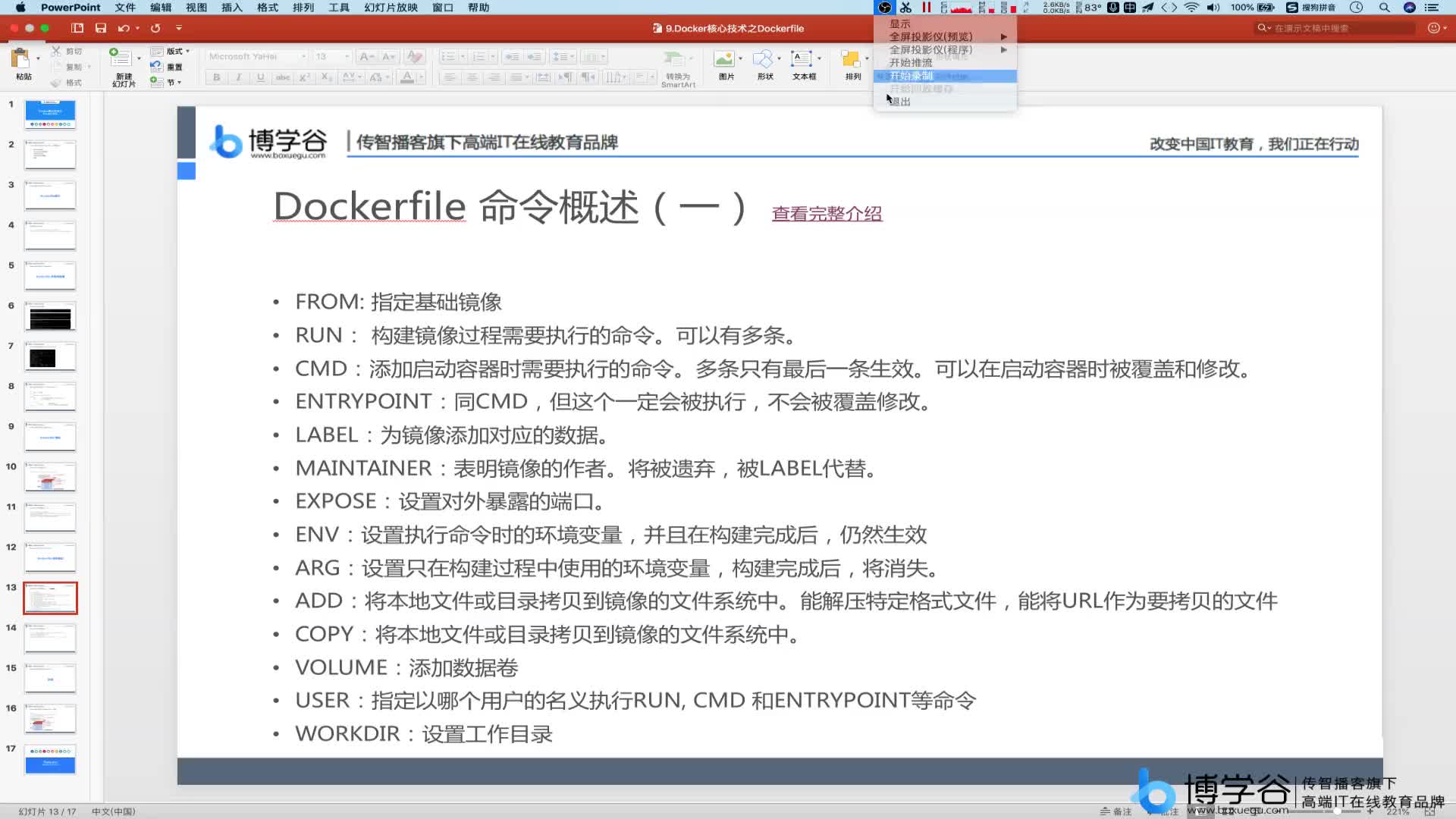The image size is (1456, 819).
Task: Toggle right text alignment
Action: click(494, 77)
